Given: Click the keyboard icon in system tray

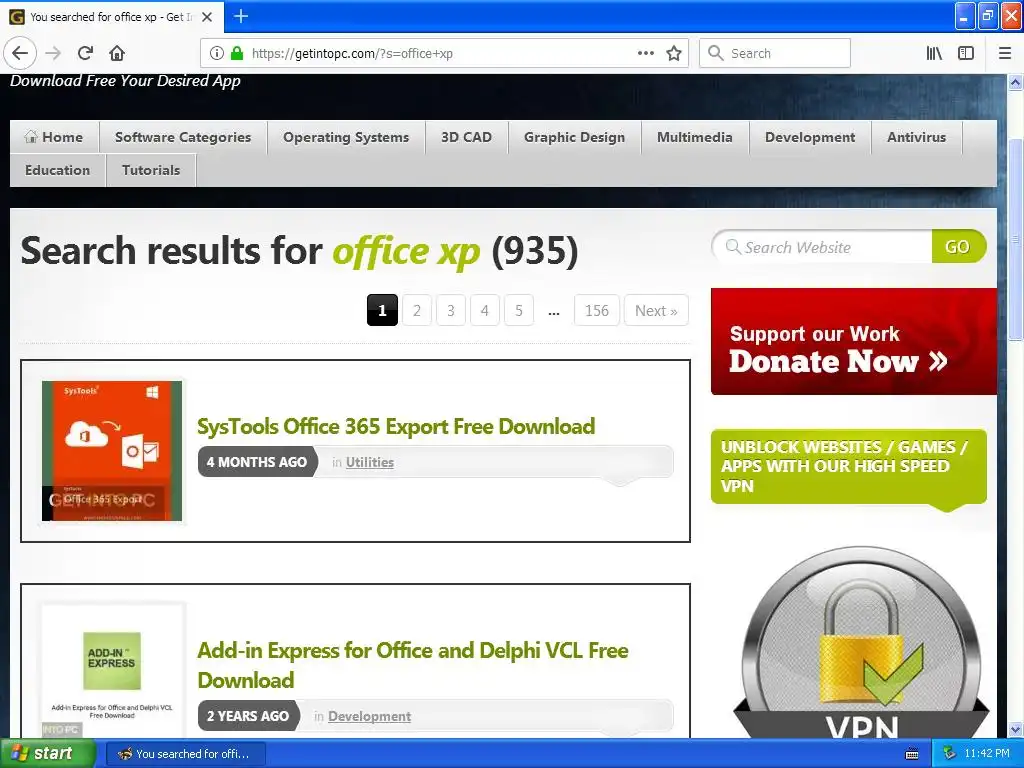Looking at the screenshot, I should coord(912,754).
